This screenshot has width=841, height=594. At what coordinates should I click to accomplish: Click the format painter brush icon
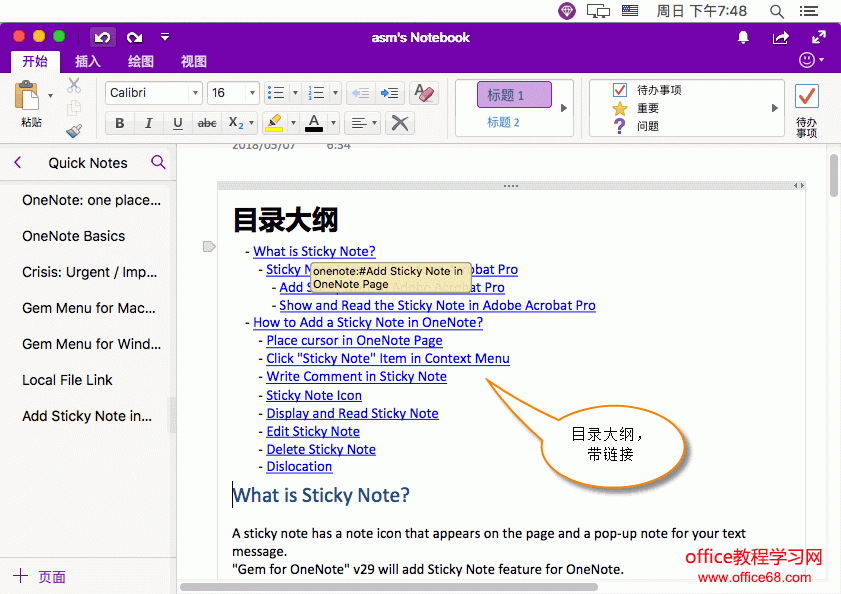[x=74, y=130]
